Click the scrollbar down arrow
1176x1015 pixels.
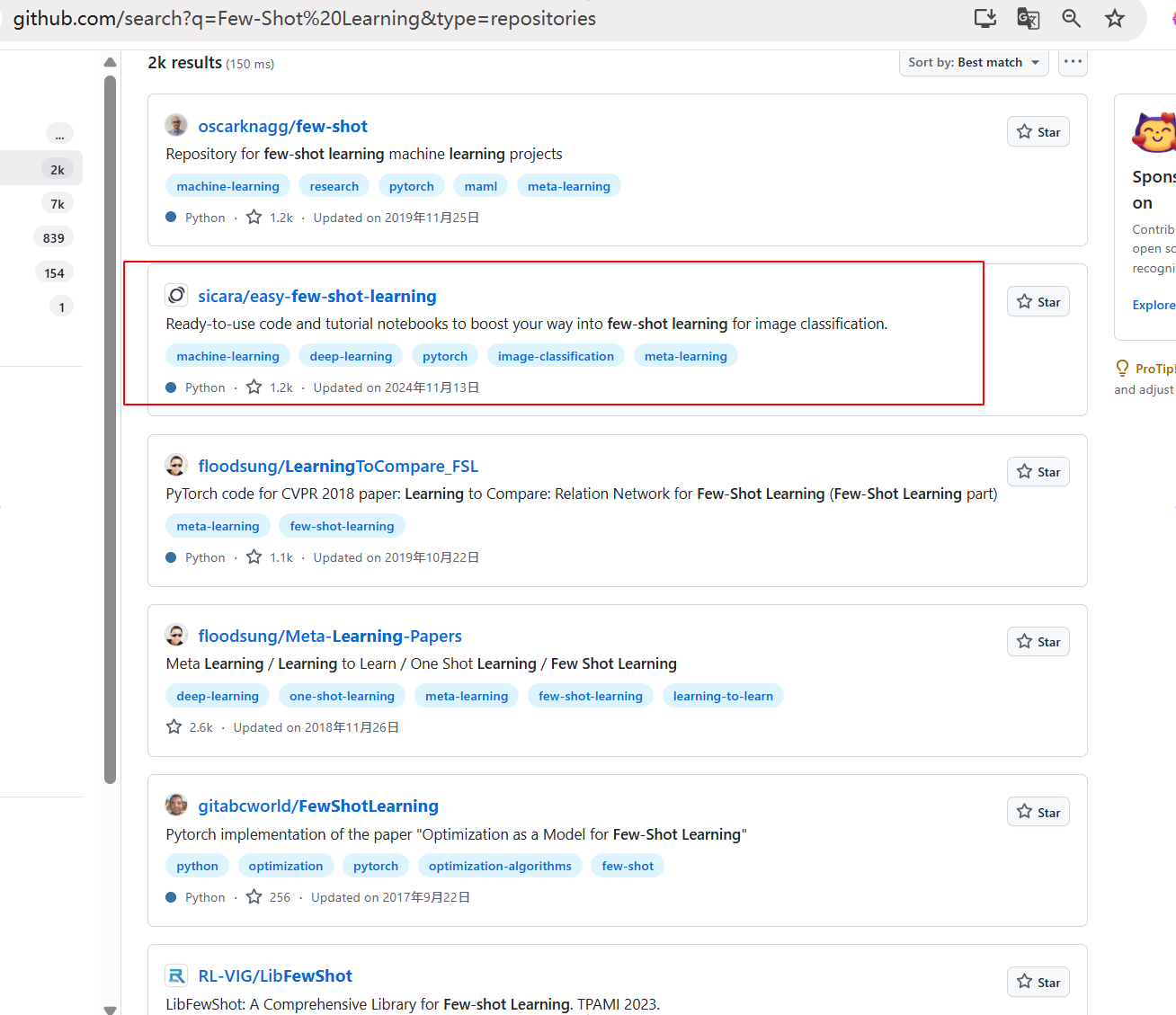point(110,1009)
